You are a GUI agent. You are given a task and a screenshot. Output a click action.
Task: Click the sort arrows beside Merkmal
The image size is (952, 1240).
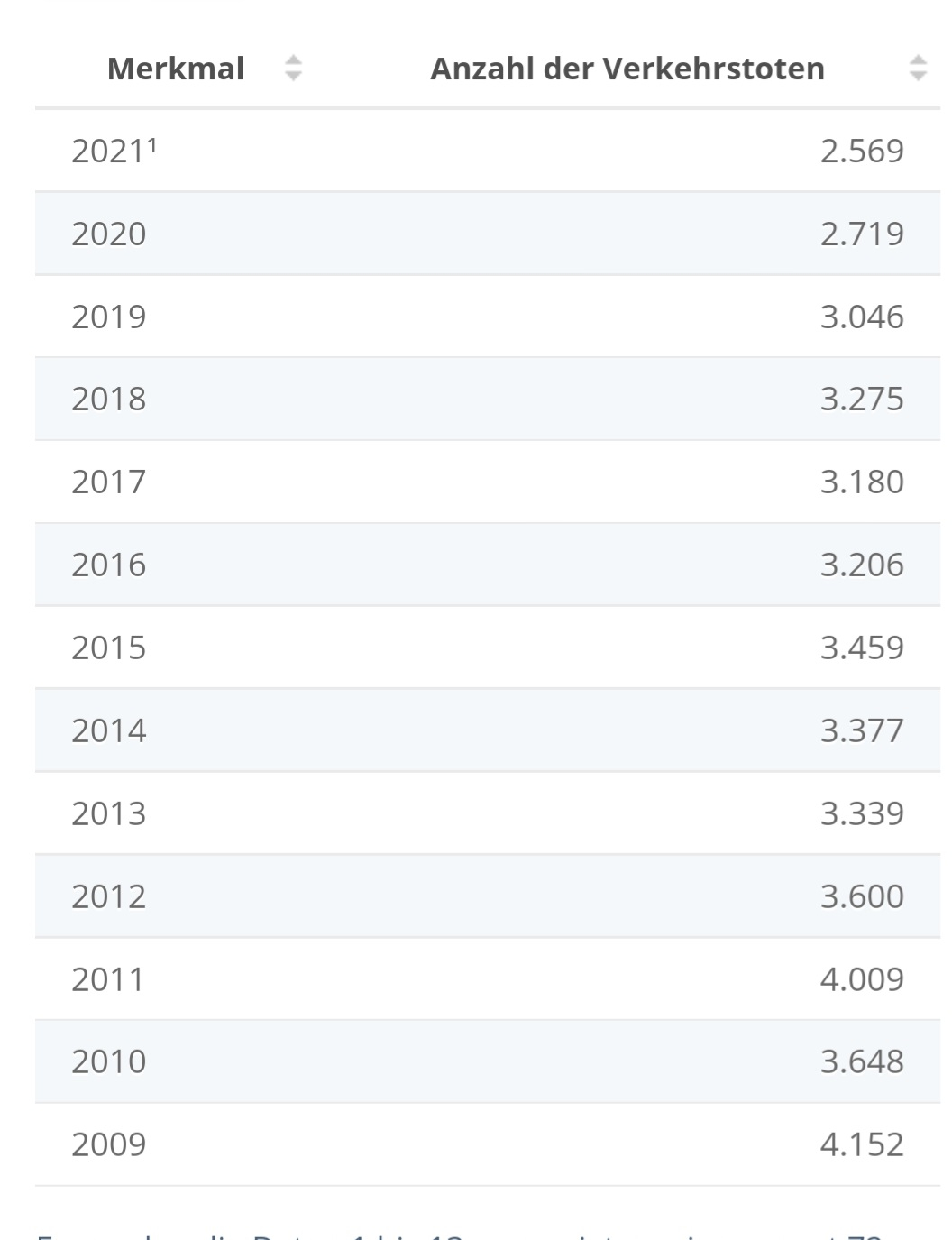click(x=293, y=69)
